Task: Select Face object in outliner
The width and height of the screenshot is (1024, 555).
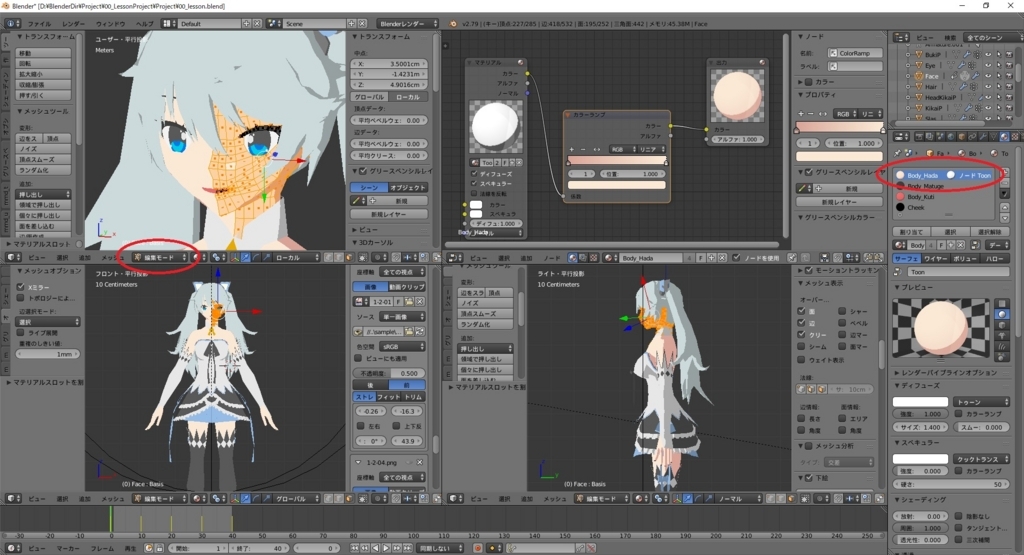Action: (x=931, y=76)
